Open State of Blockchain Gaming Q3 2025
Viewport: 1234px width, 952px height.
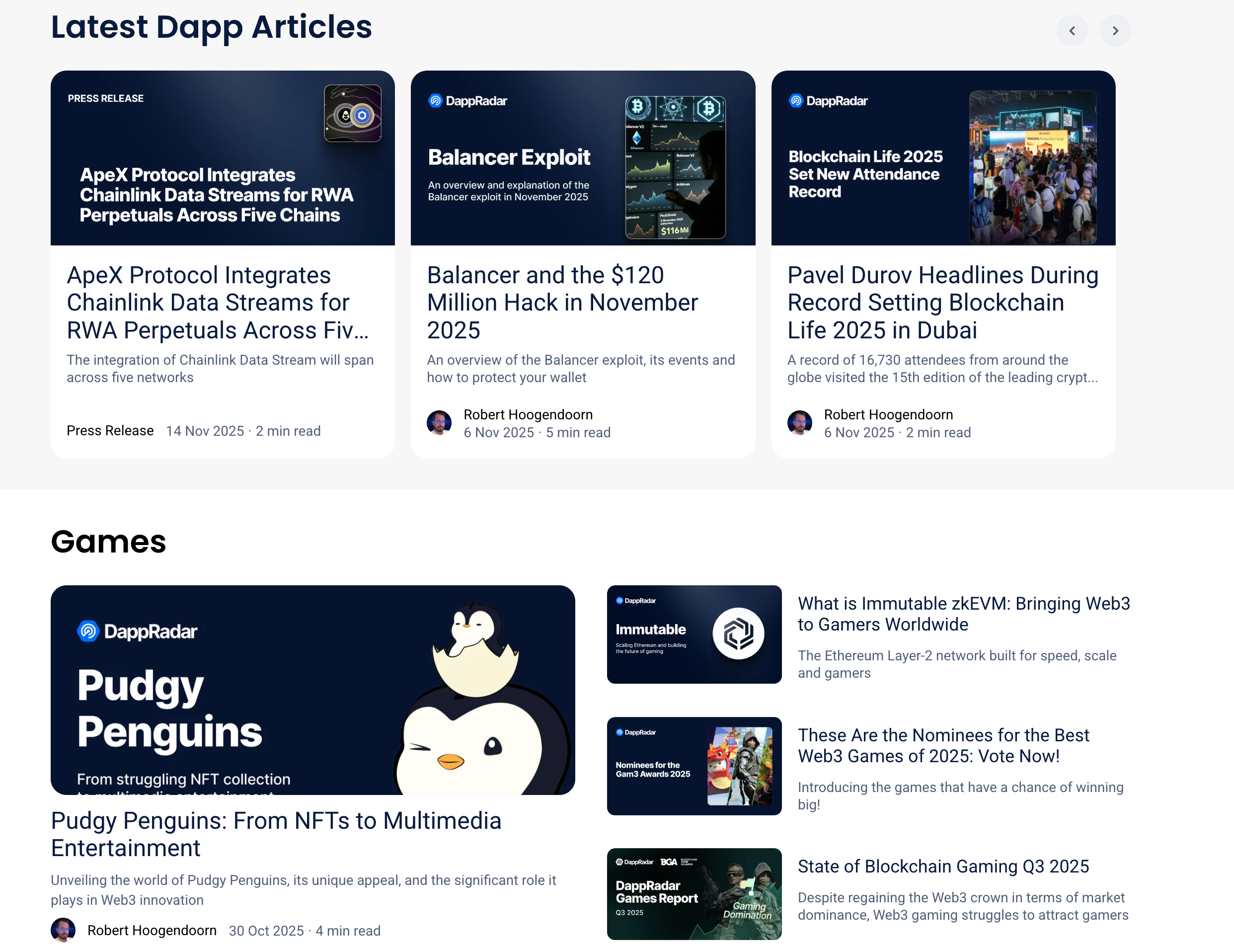(943, 866)
